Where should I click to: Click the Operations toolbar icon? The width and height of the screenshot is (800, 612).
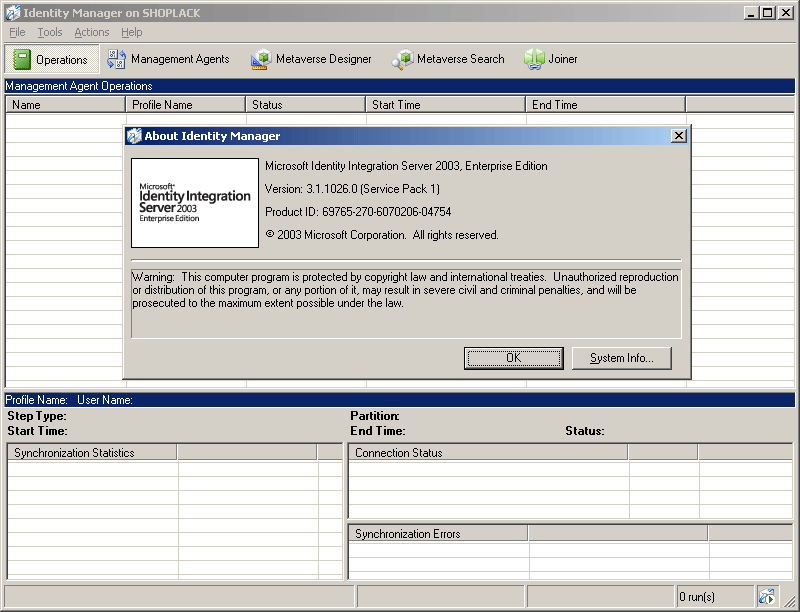tap(22, 60)
